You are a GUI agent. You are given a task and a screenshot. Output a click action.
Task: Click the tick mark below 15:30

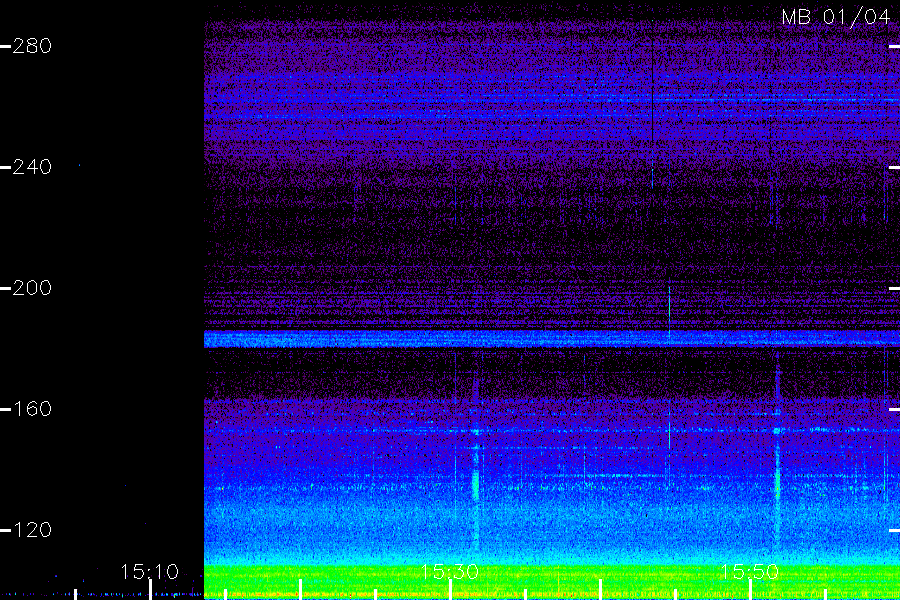pos(450,590)
